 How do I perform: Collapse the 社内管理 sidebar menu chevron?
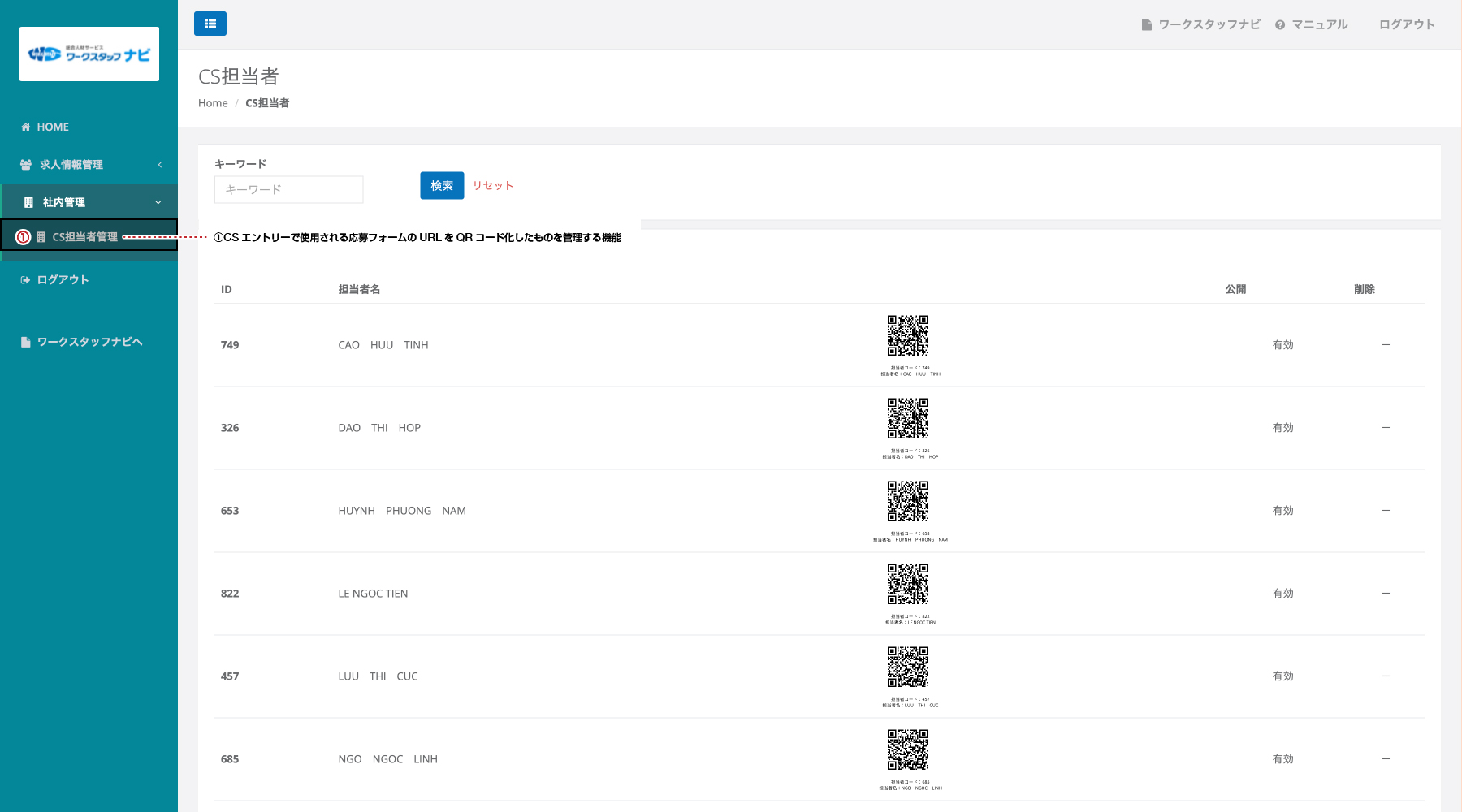tap(158, 202)
